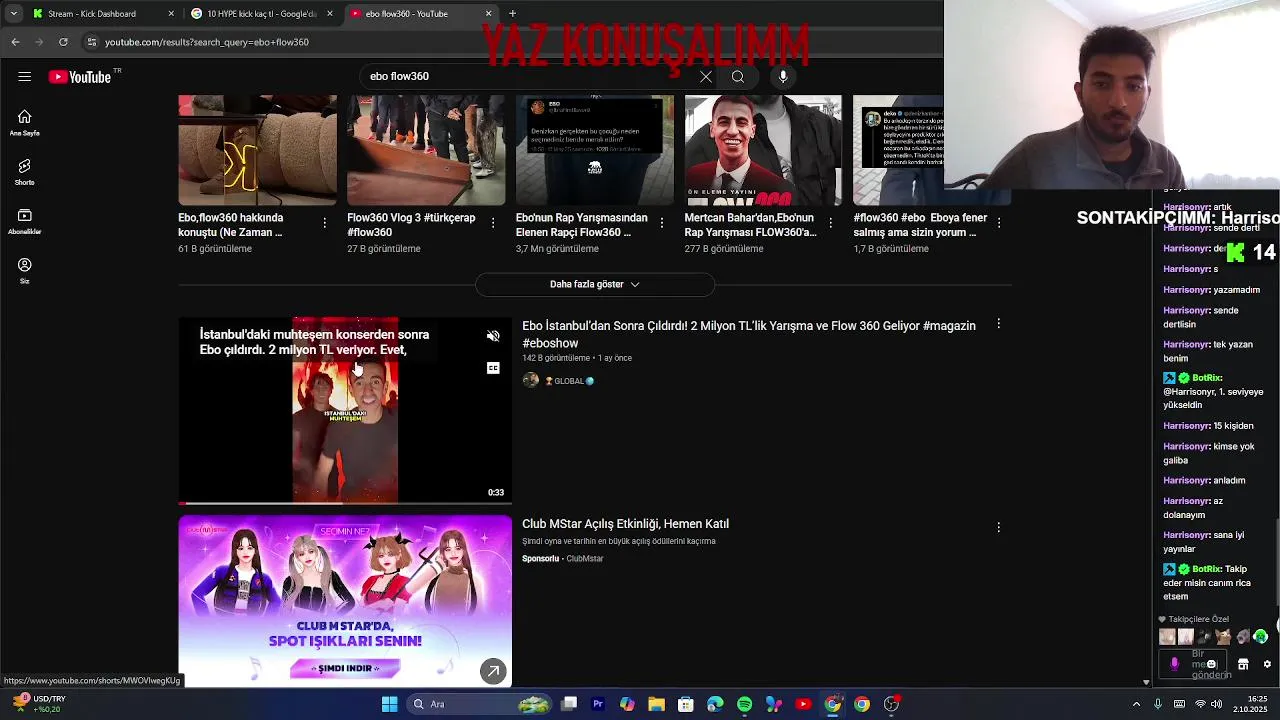Open the USD/TRY widget on taskbar
The height and width of the screenshot is (720, 1280).
[38, 704]
